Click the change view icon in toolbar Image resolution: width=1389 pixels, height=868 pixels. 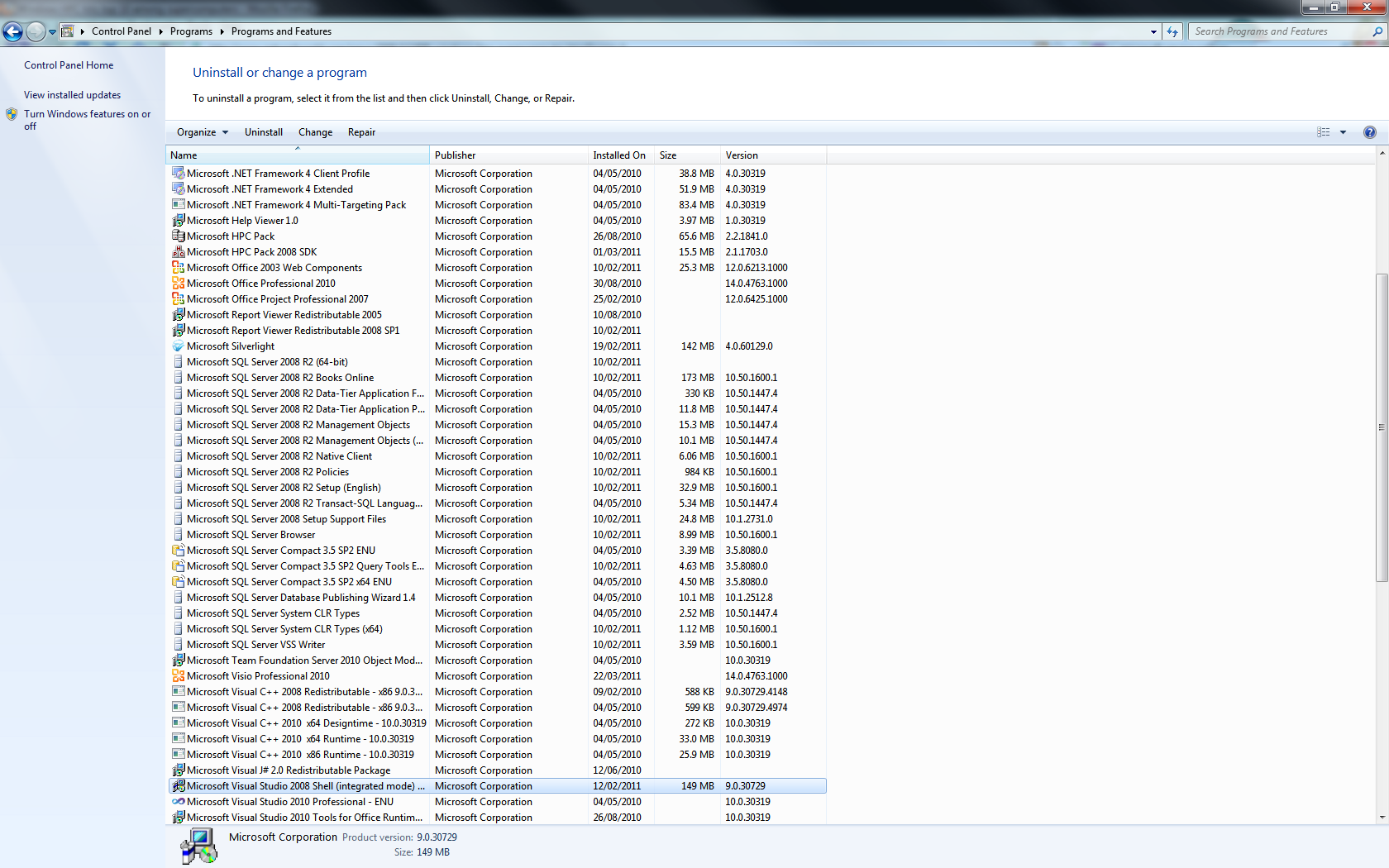click(1323, 132)
